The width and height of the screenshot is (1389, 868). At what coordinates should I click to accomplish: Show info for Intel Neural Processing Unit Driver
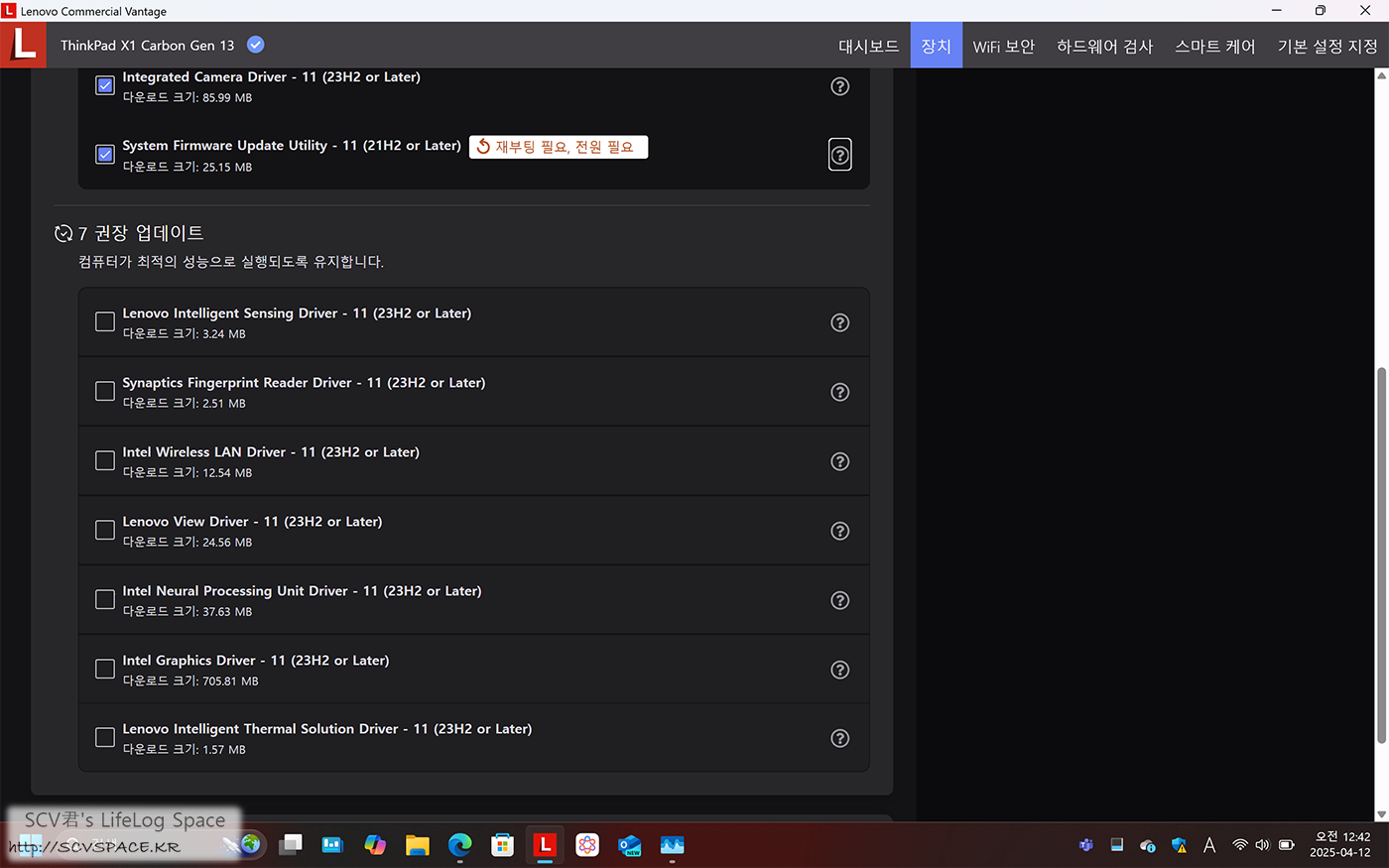click(839, 600)
